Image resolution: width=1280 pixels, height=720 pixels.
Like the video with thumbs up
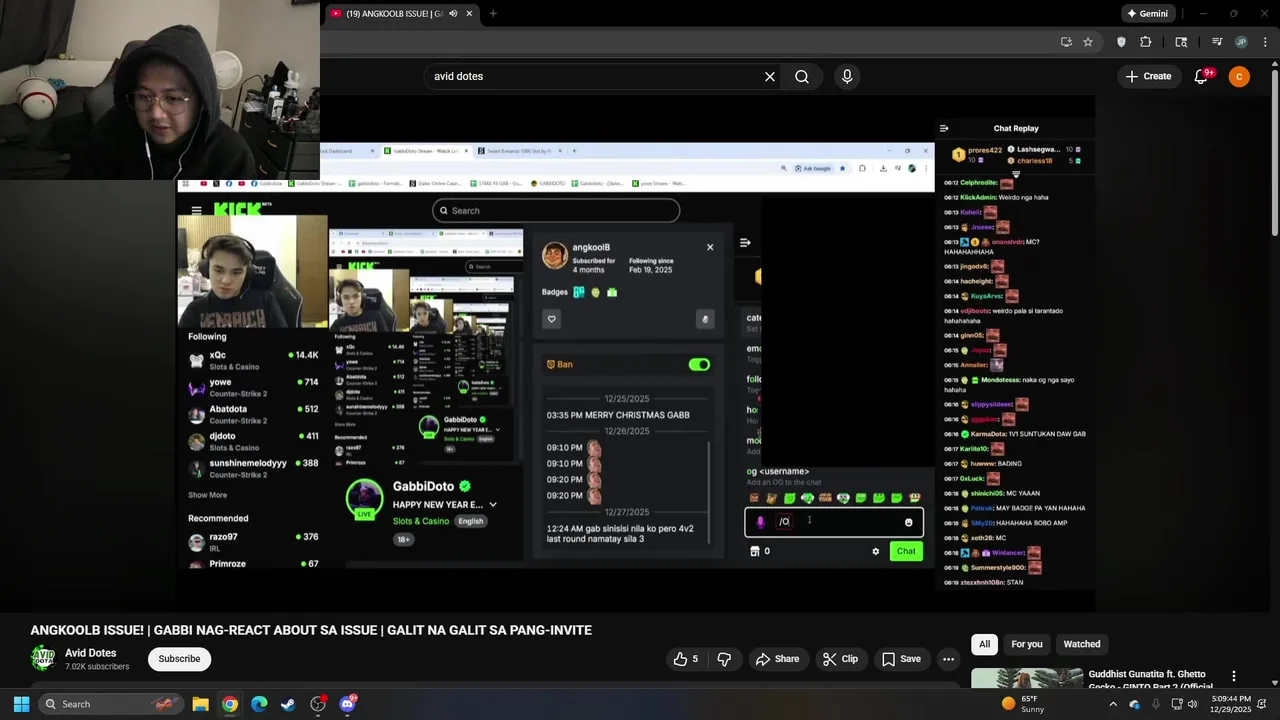(x=685, y=659)
